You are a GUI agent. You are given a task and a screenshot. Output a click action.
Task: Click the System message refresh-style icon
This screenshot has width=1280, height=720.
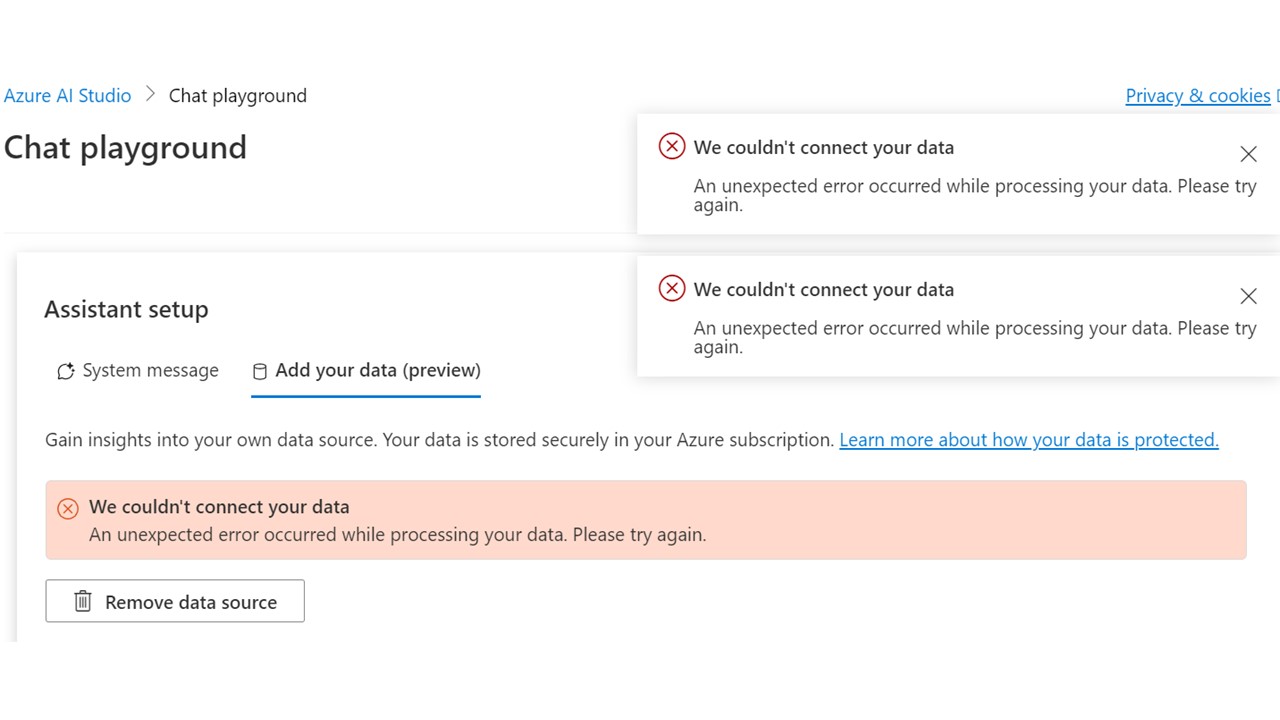[x=66, y=372]
